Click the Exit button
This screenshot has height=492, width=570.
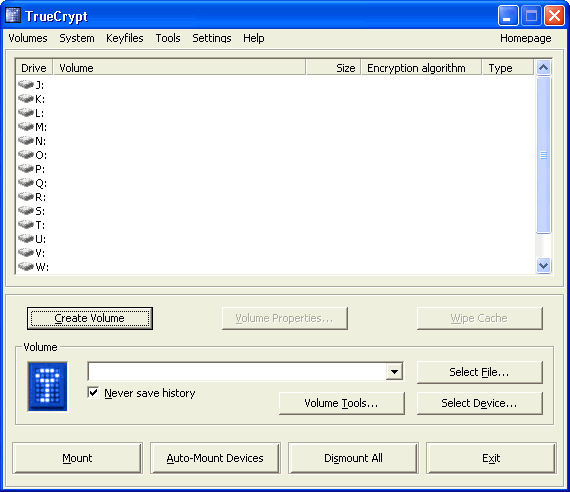point(491,458)
